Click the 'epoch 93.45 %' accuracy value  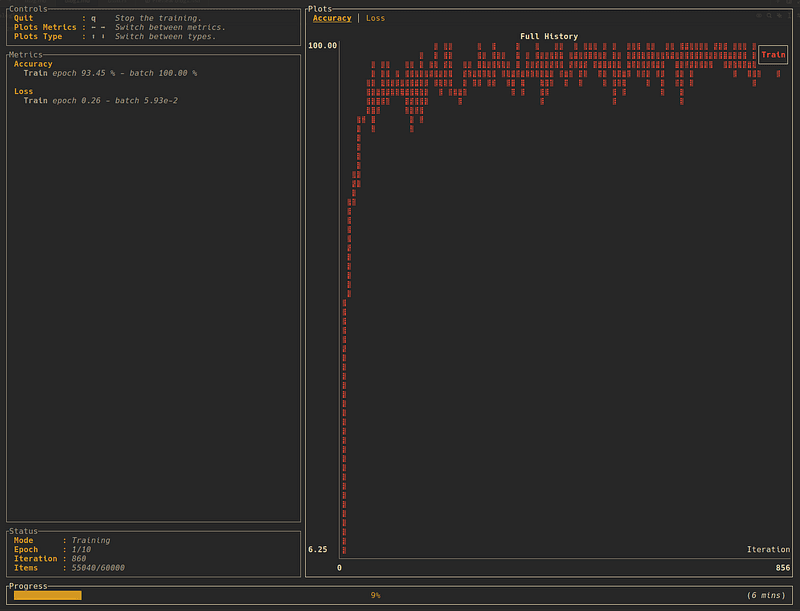point(84,73)
